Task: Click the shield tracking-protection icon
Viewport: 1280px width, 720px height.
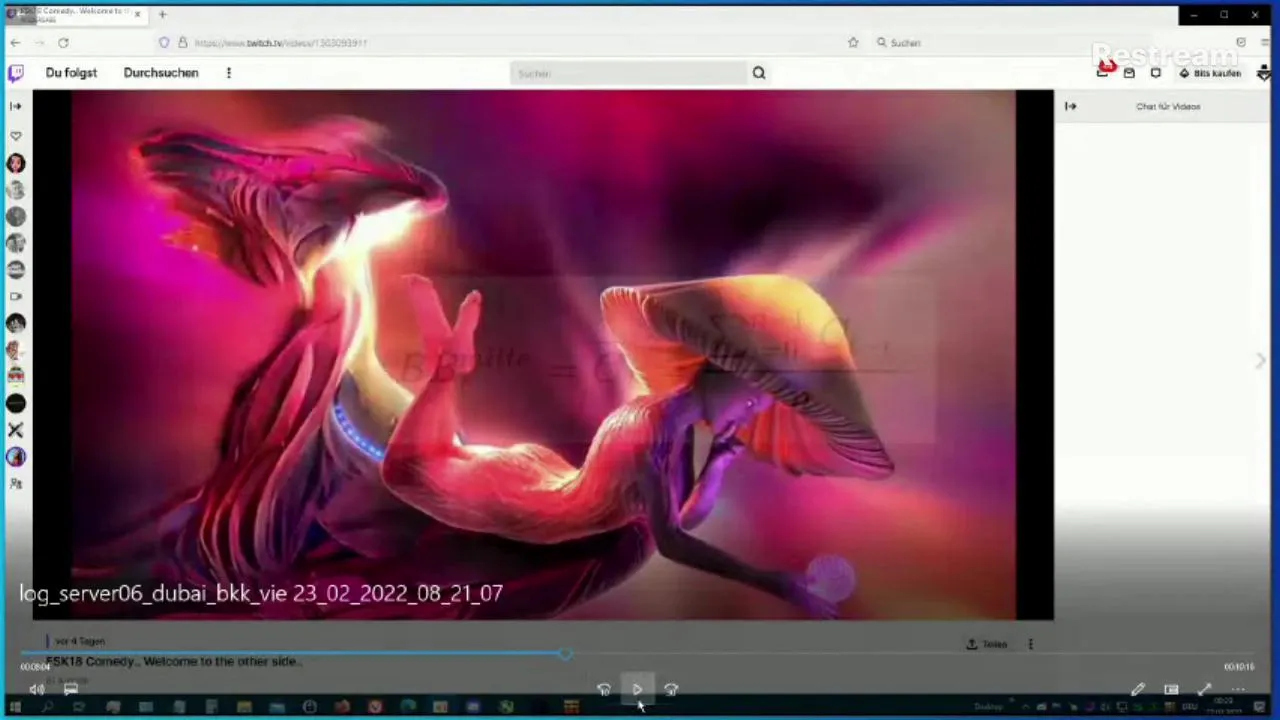Action: point(164,43)
